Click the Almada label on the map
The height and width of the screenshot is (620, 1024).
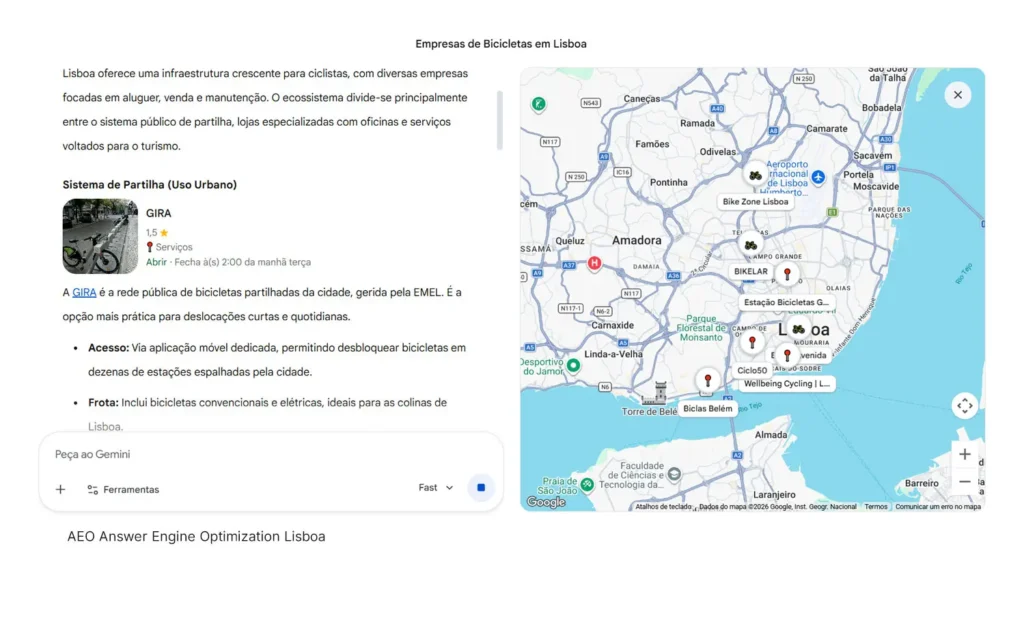tap(771, 435)
